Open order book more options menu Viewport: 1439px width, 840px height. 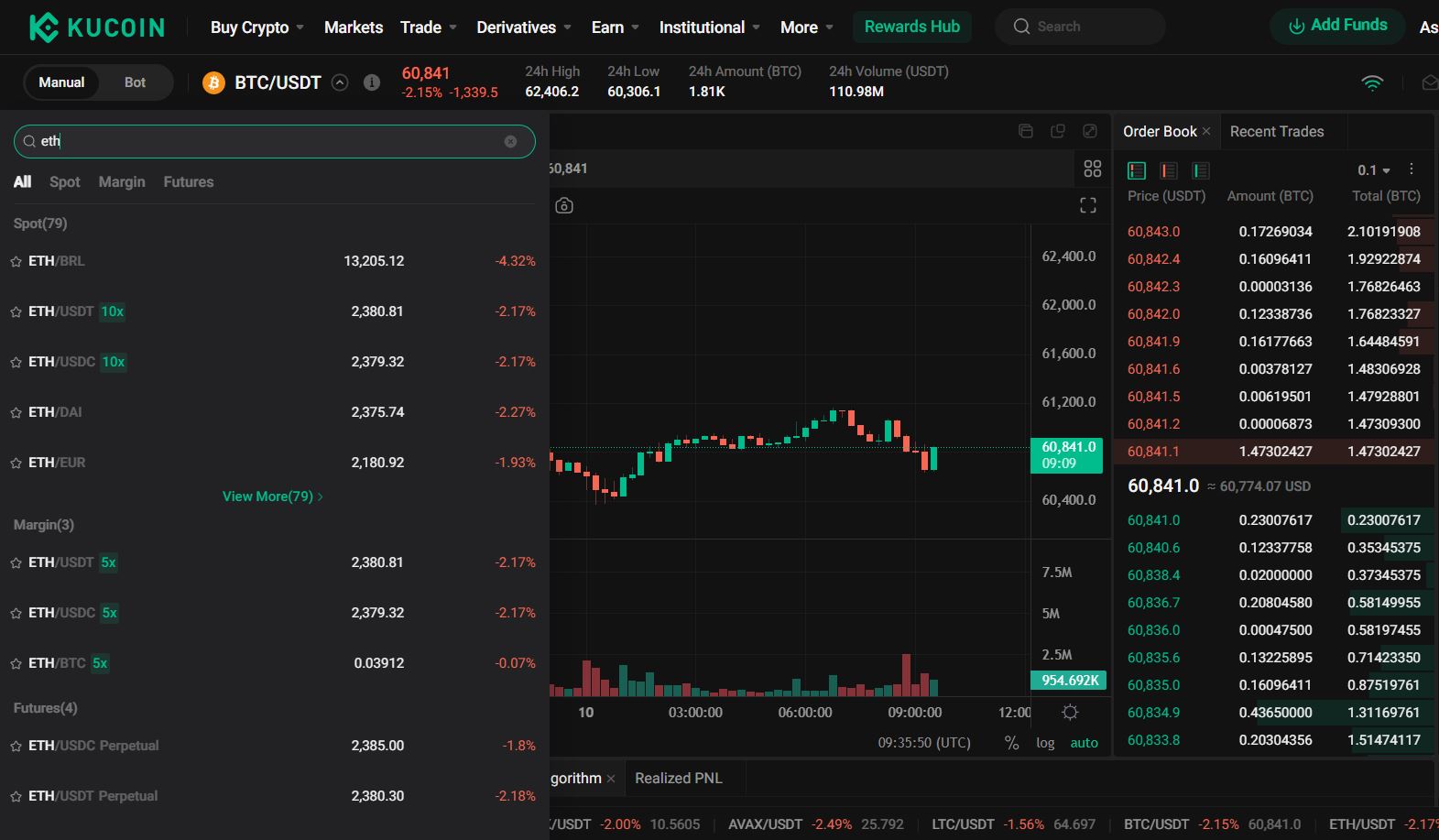(x=1412, y=169)
